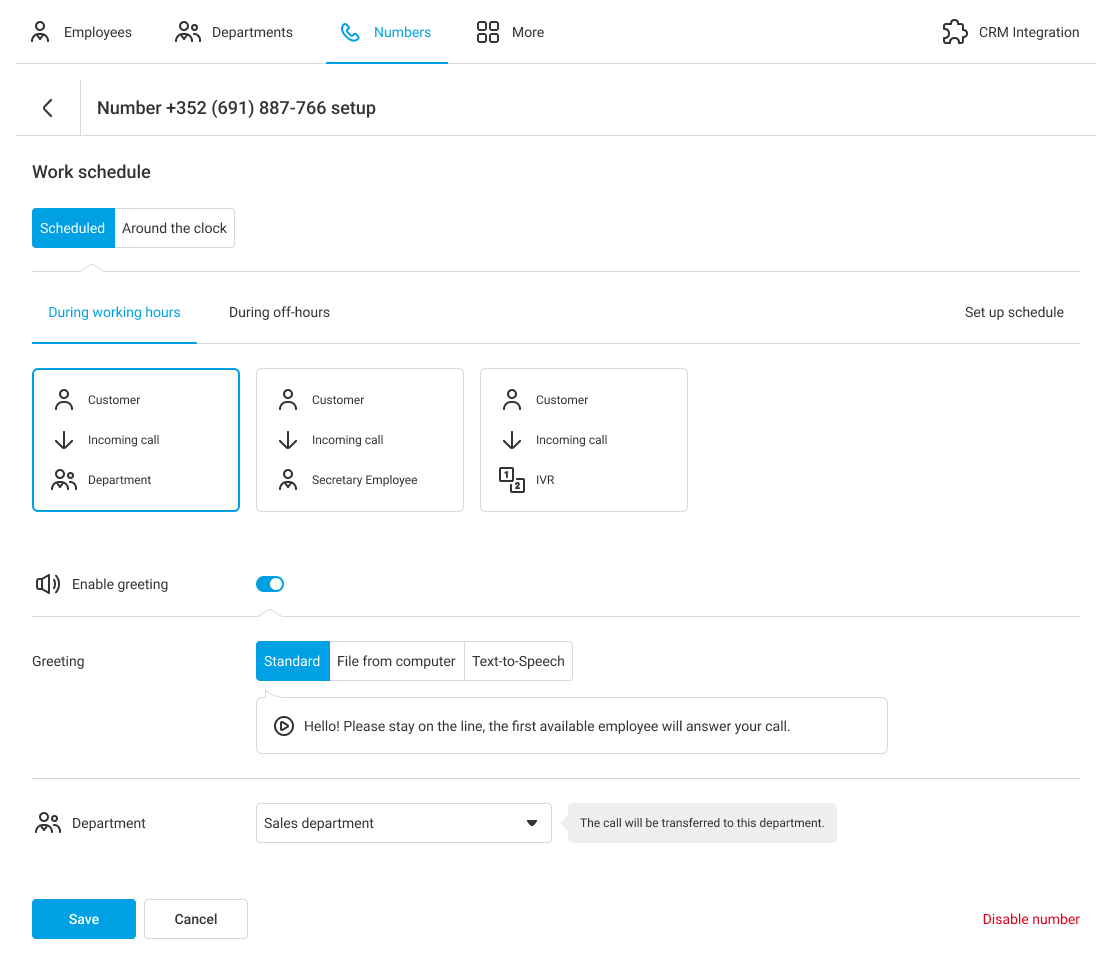Click the Employees person icon

[40, 32]
